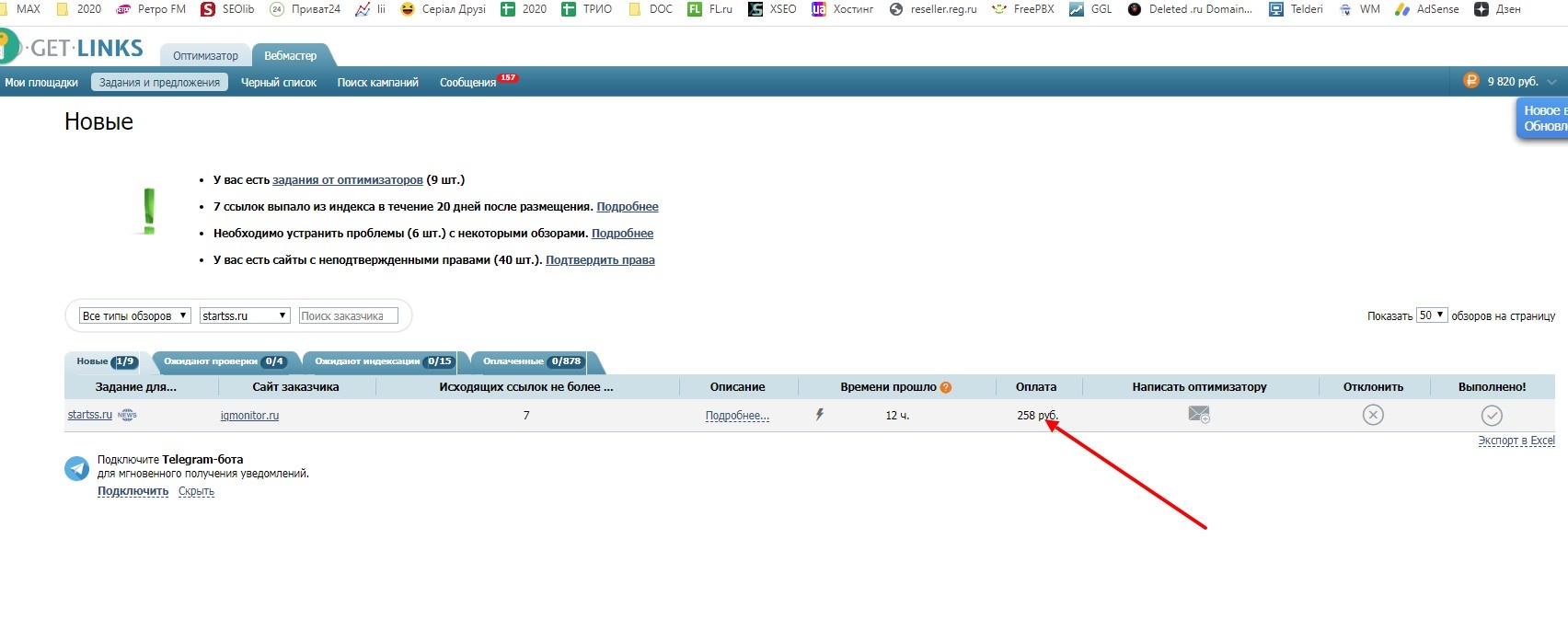1568x630 pixels.
Task: Open the Все типы обзоров dropdown
Action: [135, 315]
